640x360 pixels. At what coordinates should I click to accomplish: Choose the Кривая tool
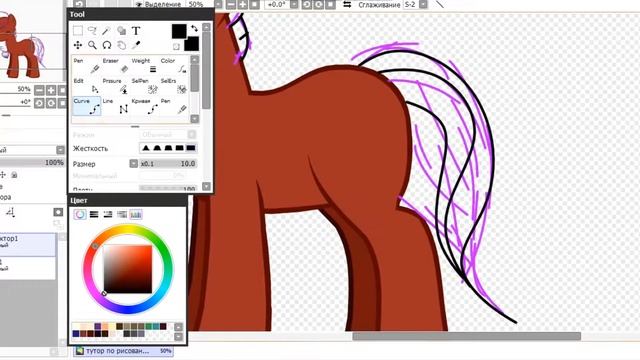click(144, 106)
